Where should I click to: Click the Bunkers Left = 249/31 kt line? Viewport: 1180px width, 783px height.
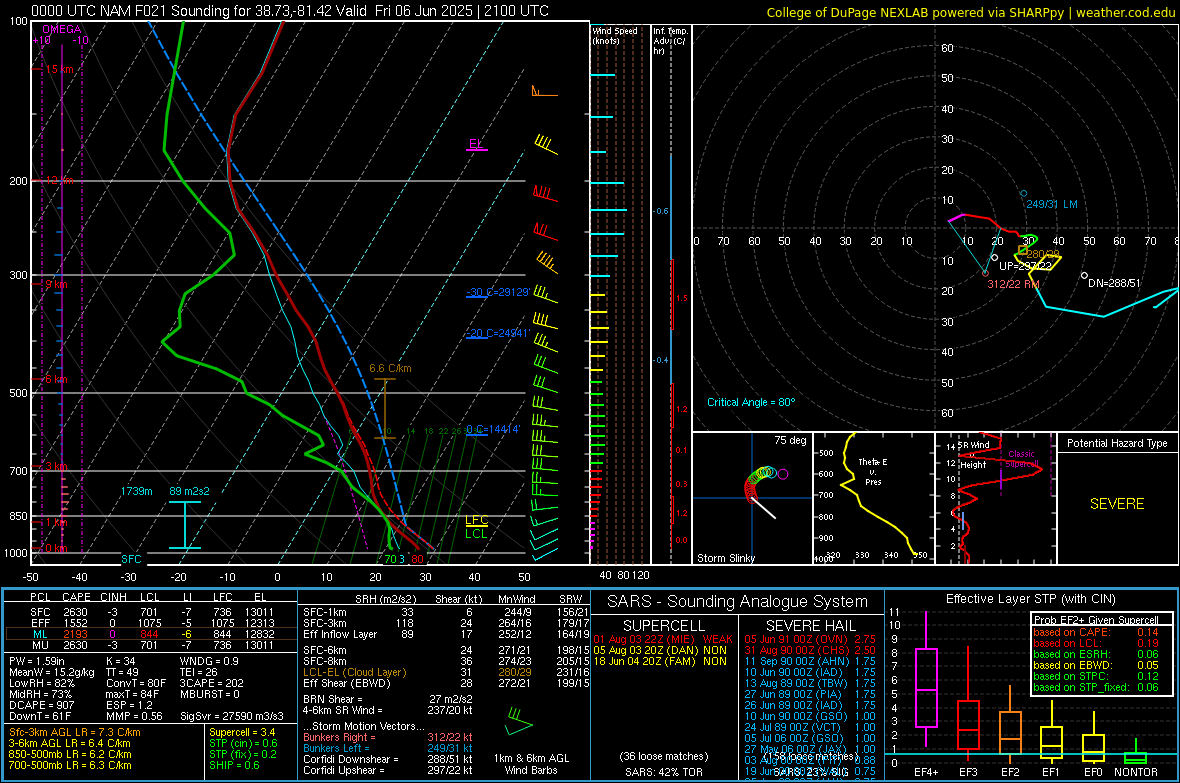point(388,748)
